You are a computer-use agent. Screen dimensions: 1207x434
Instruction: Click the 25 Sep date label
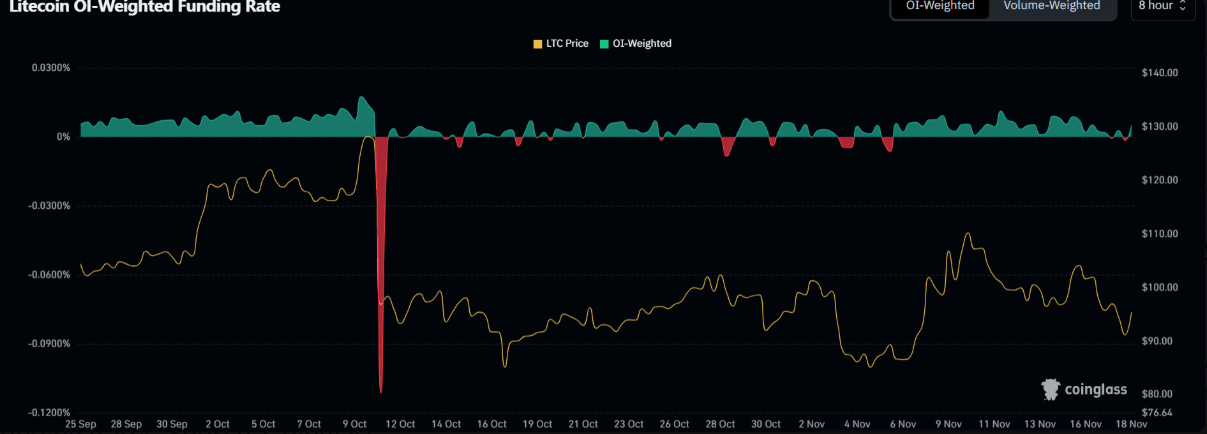coord(81,424)
